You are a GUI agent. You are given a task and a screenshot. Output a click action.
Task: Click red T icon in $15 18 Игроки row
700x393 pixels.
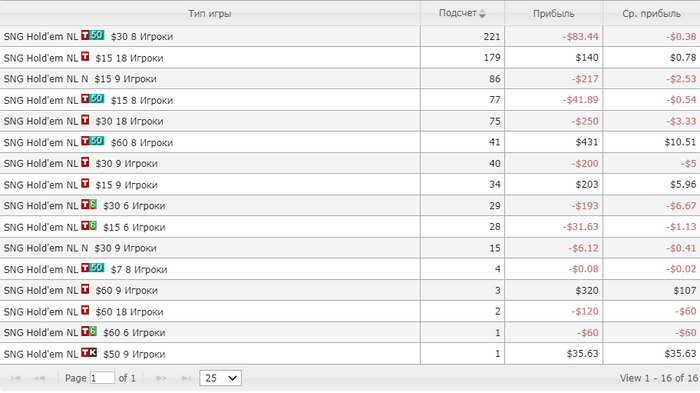click(x=85, y=57)
